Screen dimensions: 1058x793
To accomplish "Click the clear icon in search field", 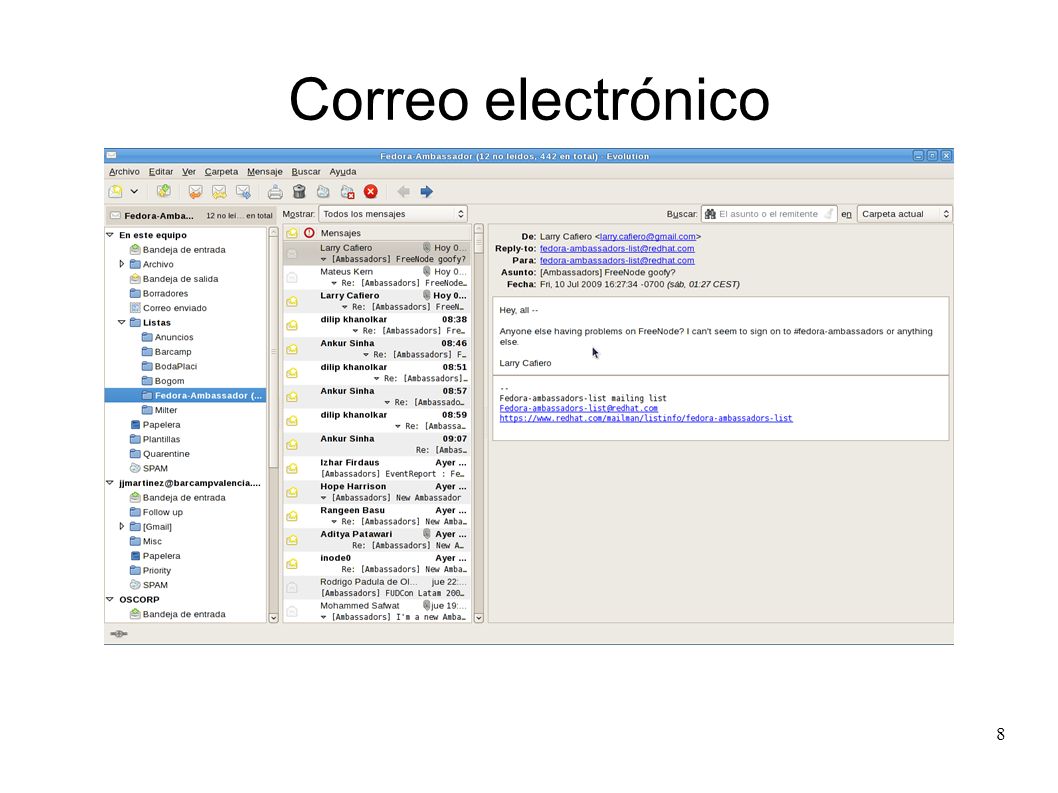I will (829, 214).
